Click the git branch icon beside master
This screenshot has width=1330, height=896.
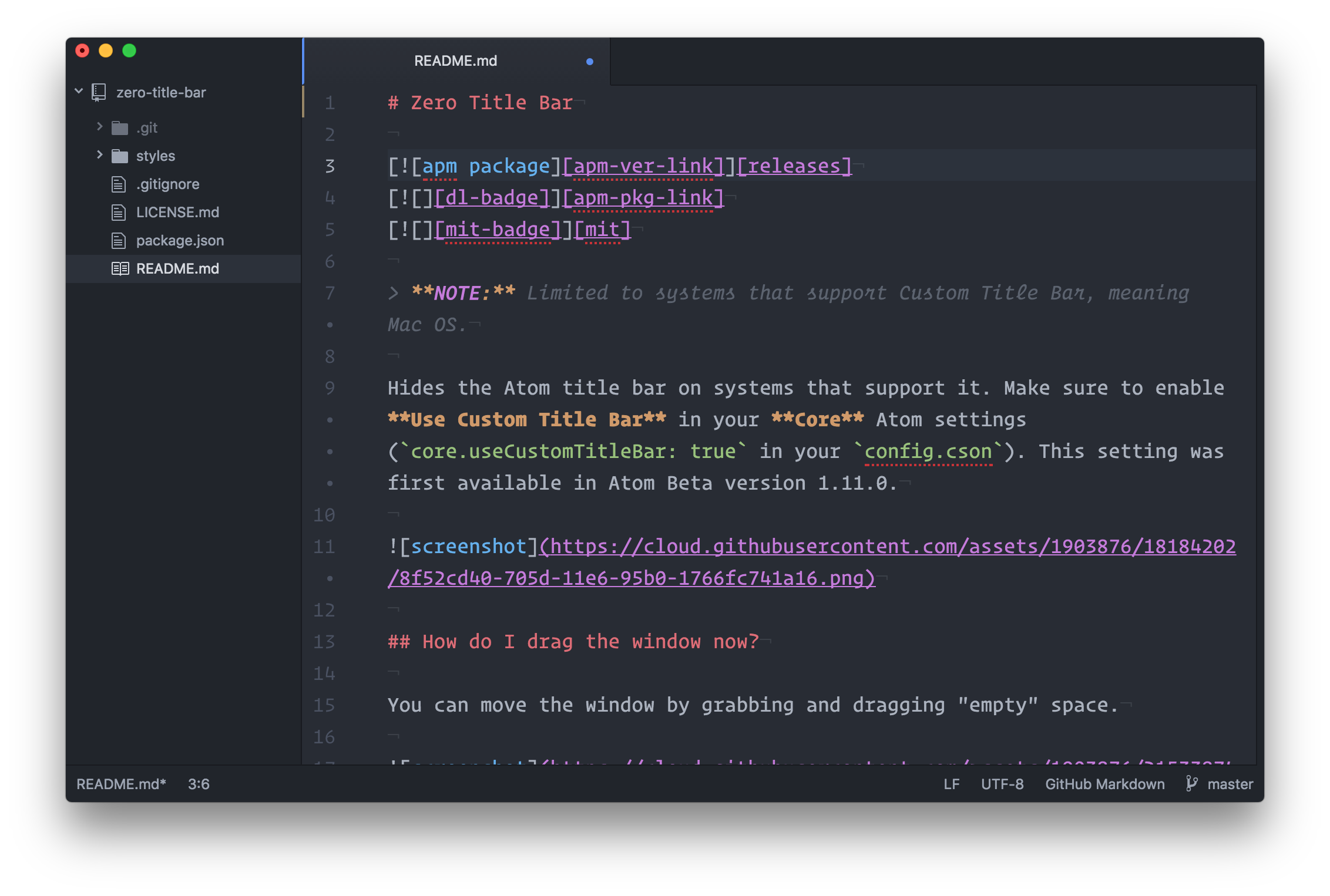pos(1191,784)
